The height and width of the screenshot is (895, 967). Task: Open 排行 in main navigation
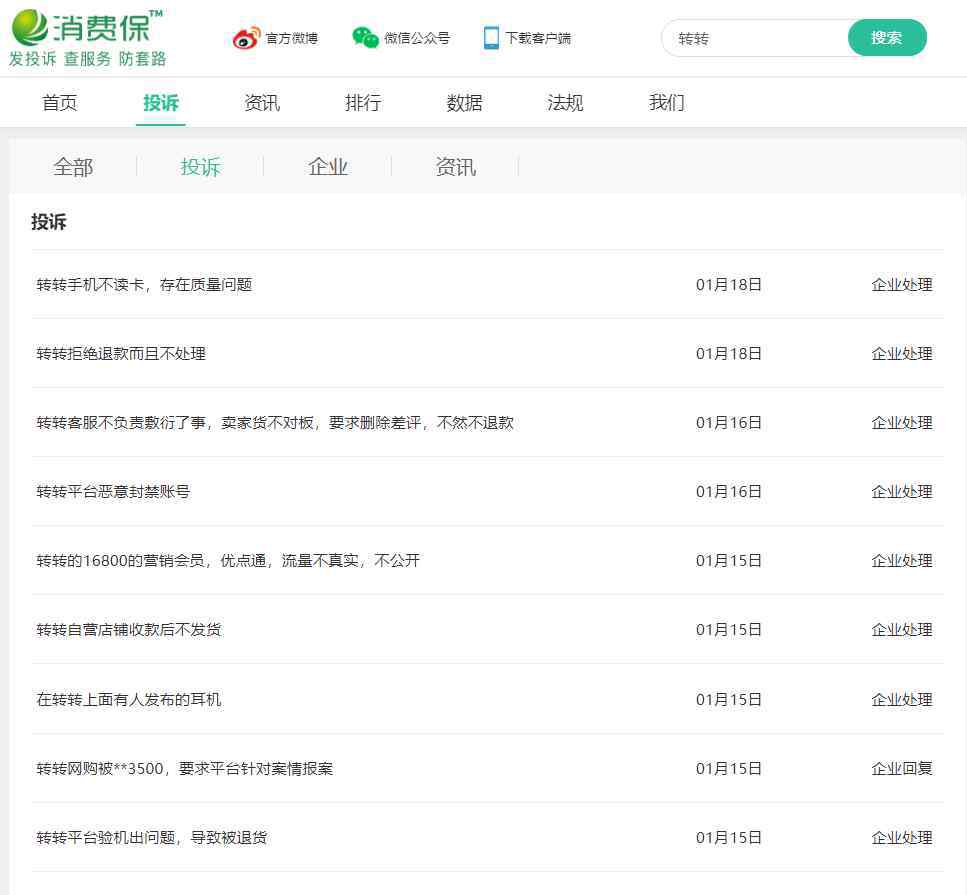click(x=363, y=102)
